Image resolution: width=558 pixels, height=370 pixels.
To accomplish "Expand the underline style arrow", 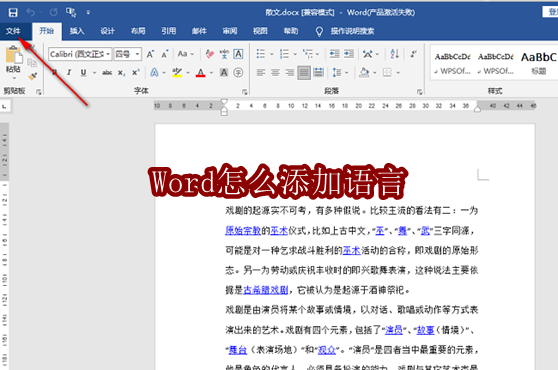I will [95, 73].
